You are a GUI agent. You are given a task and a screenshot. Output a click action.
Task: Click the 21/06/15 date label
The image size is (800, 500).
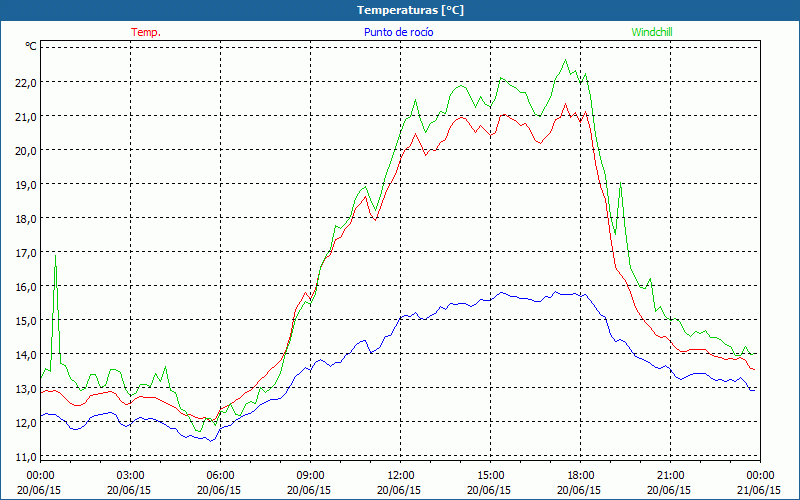[761, 490]
